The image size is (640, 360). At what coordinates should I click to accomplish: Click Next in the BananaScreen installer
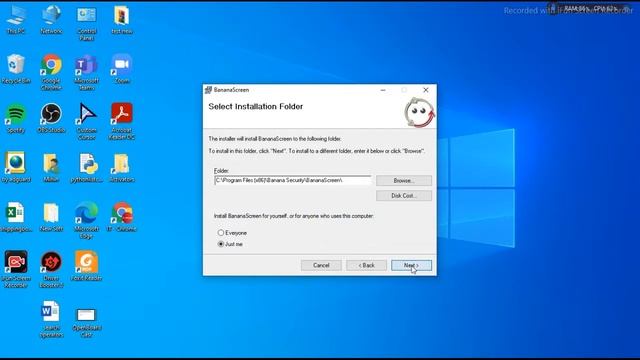click(411, 265)
